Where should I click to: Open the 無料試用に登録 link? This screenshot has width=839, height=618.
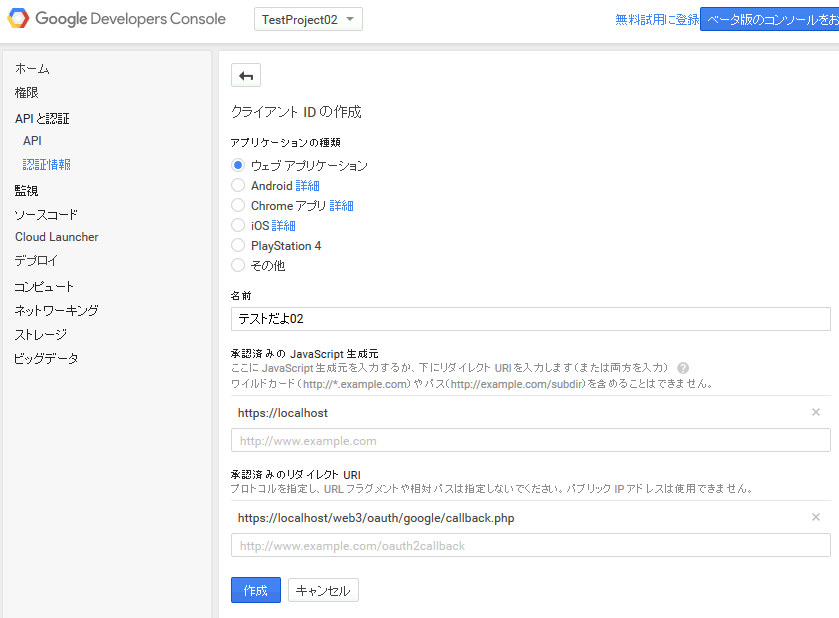pyautogui.click(x=657, y=20)
